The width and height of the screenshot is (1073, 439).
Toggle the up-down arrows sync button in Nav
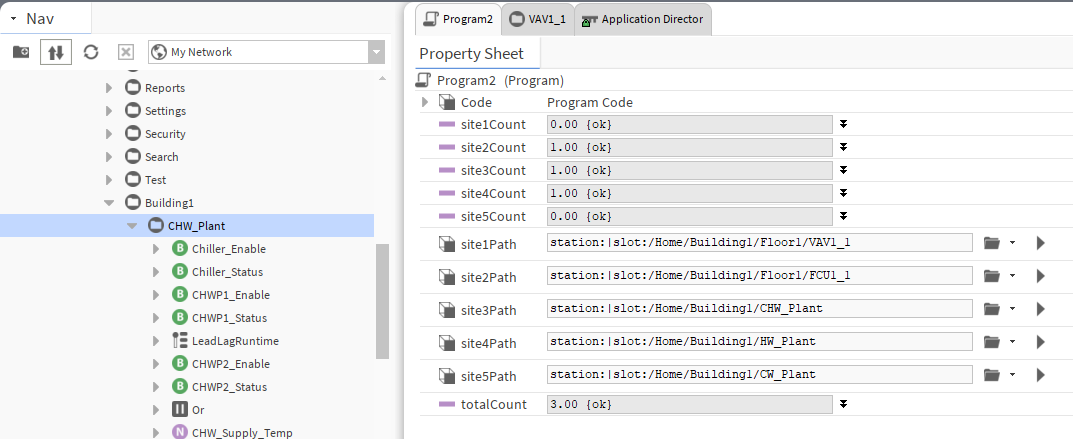click(x=56, y=52)
